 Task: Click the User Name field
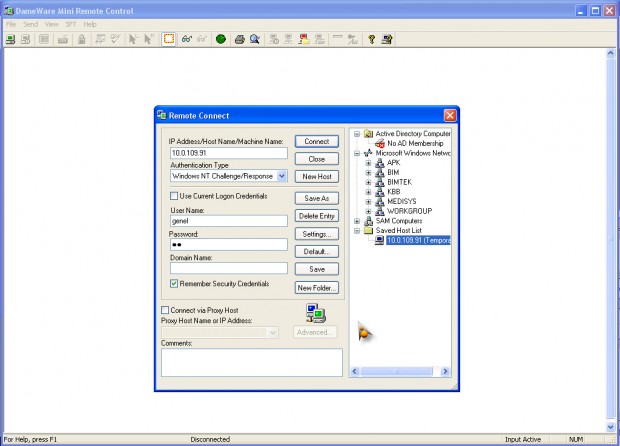229,221
